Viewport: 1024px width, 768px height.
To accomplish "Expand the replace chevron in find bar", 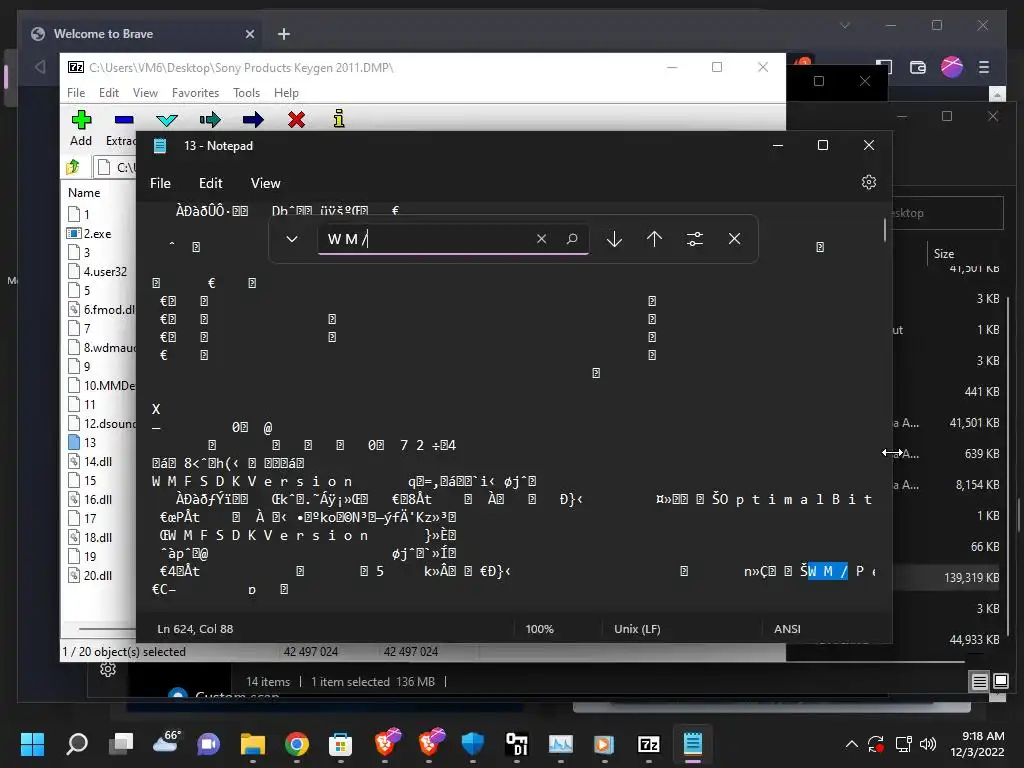I will (292, 239).
